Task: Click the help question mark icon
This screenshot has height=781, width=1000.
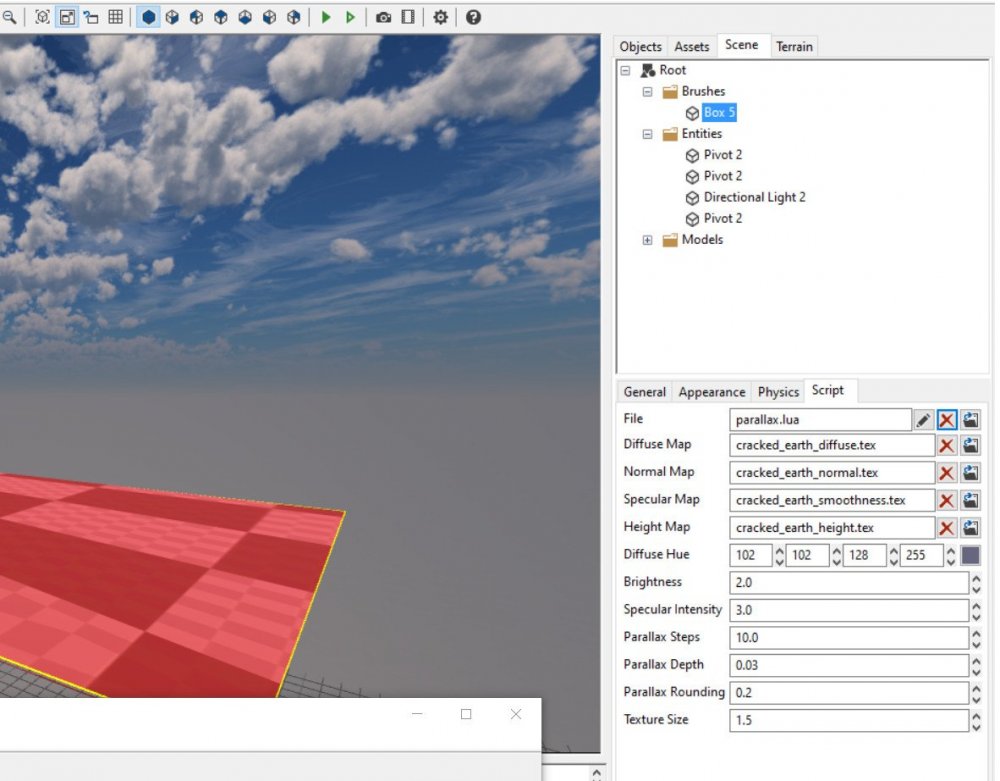Action: click(x=473, y=17)
